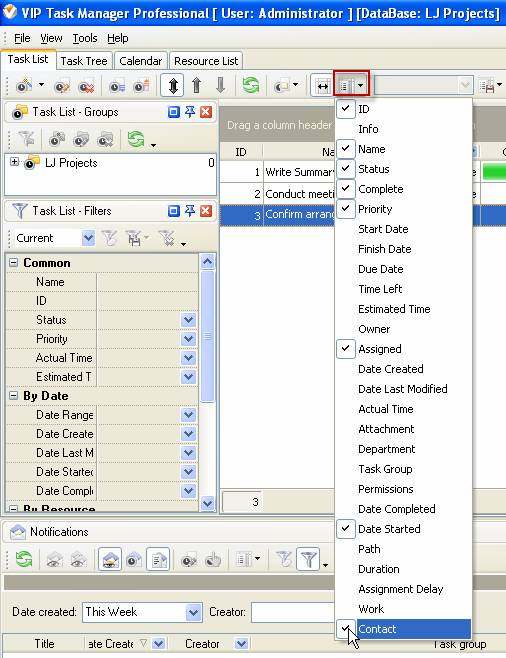Maximize the Task List - Filters panel
The image size is (506, 658).
click(x=173, y=211)
